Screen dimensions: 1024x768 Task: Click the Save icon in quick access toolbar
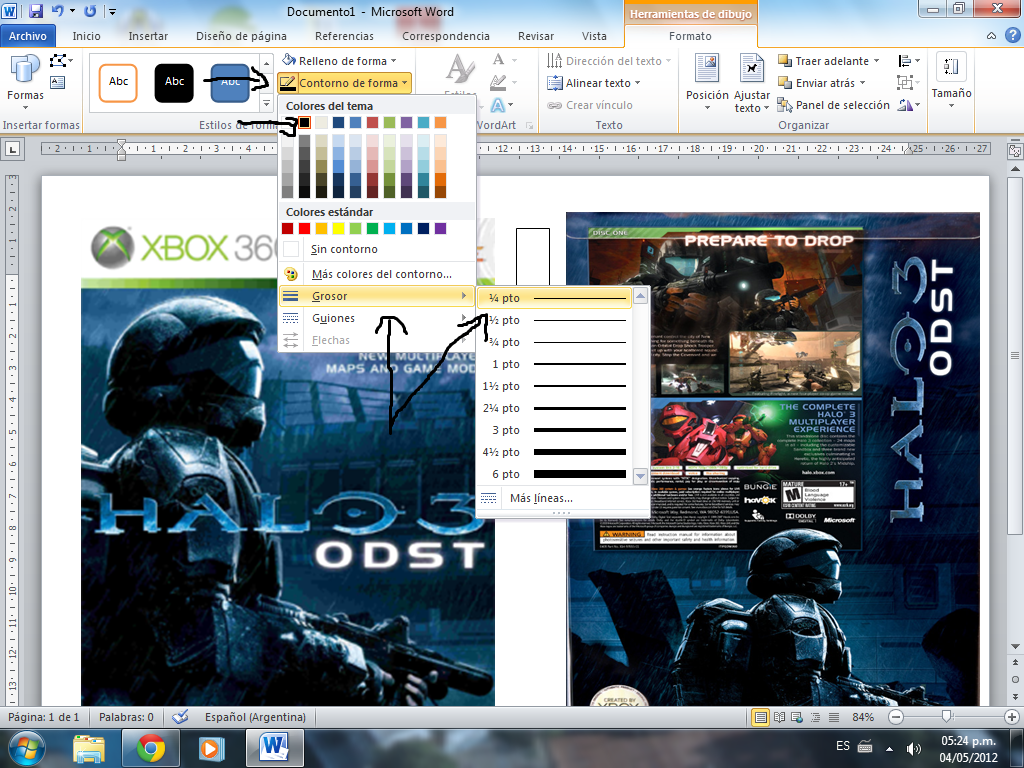pos(35,11)
